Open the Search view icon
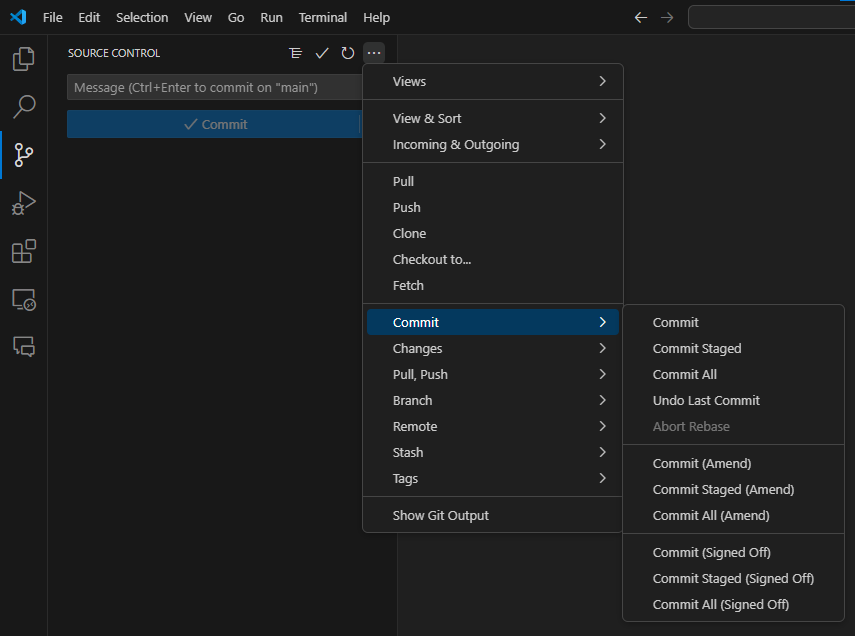 click(x=23, y=107)
